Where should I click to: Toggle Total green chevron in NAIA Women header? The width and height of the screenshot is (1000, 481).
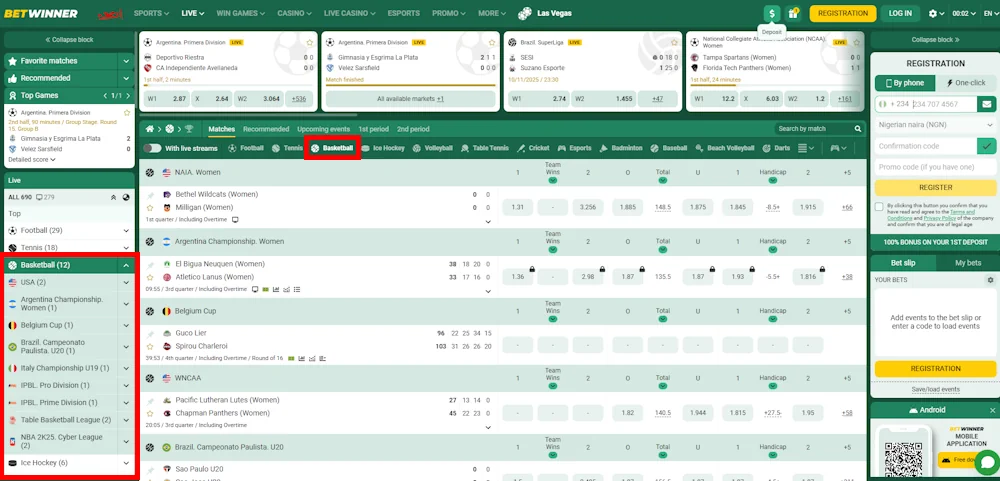663,181
